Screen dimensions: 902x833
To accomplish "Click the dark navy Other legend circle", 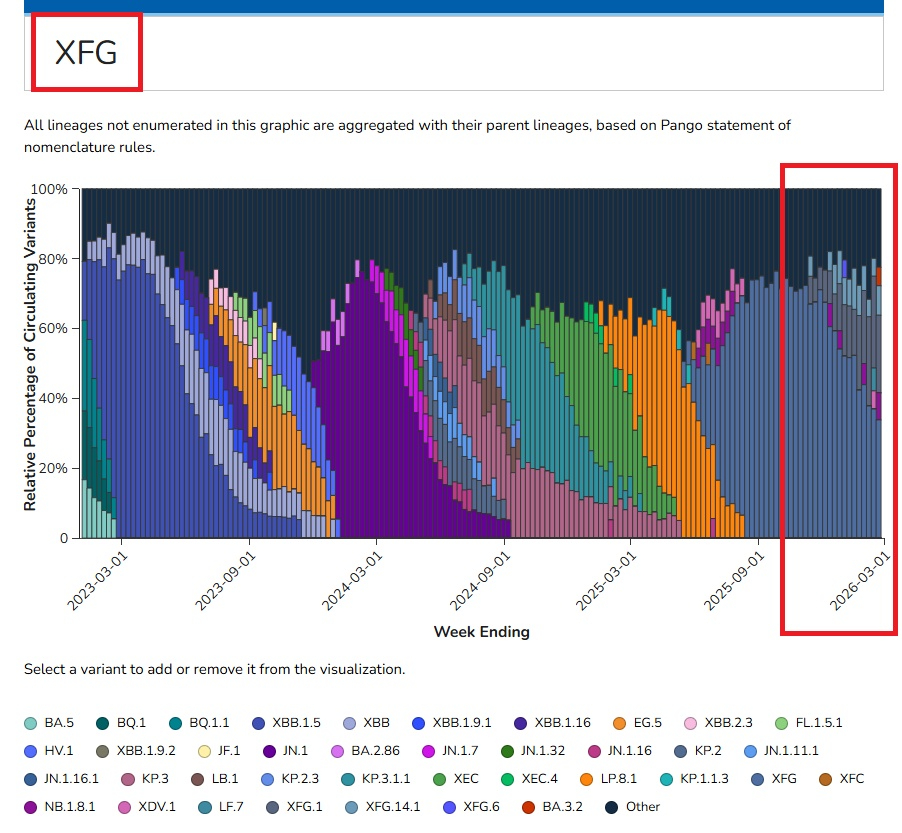I will 610,807.
